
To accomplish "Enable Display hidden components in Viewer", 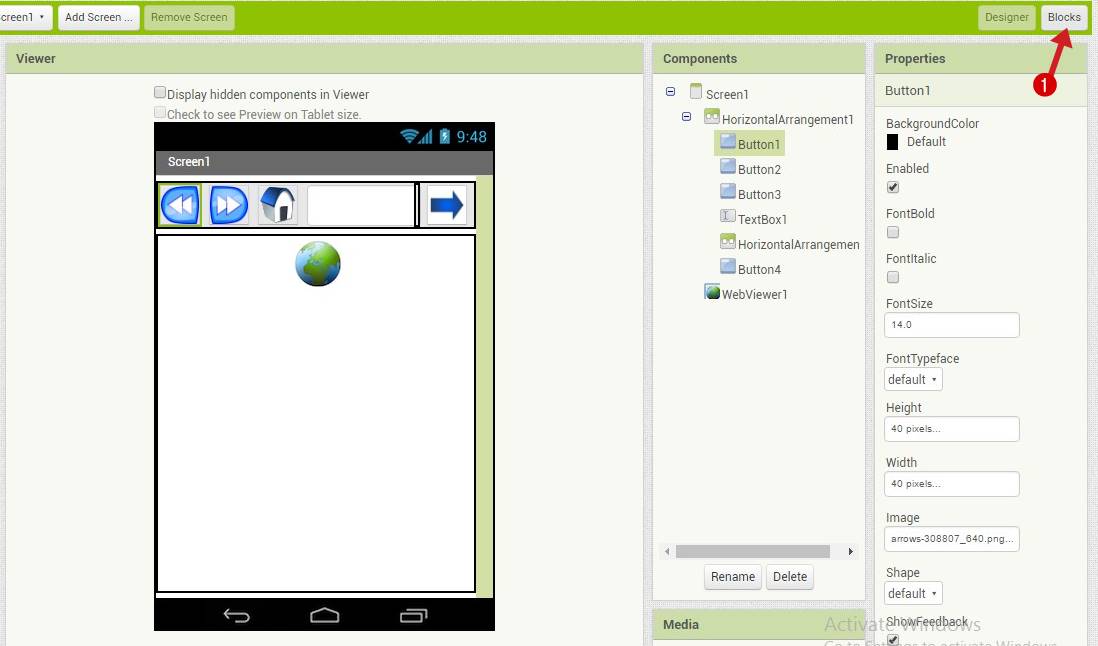I will tap(160, 92).
